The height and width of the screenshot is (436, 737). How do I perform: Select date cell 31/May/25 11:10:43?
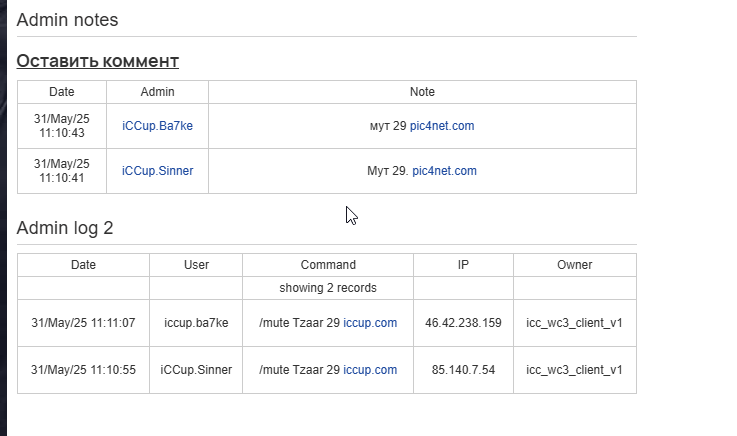[x=62, y=126]
